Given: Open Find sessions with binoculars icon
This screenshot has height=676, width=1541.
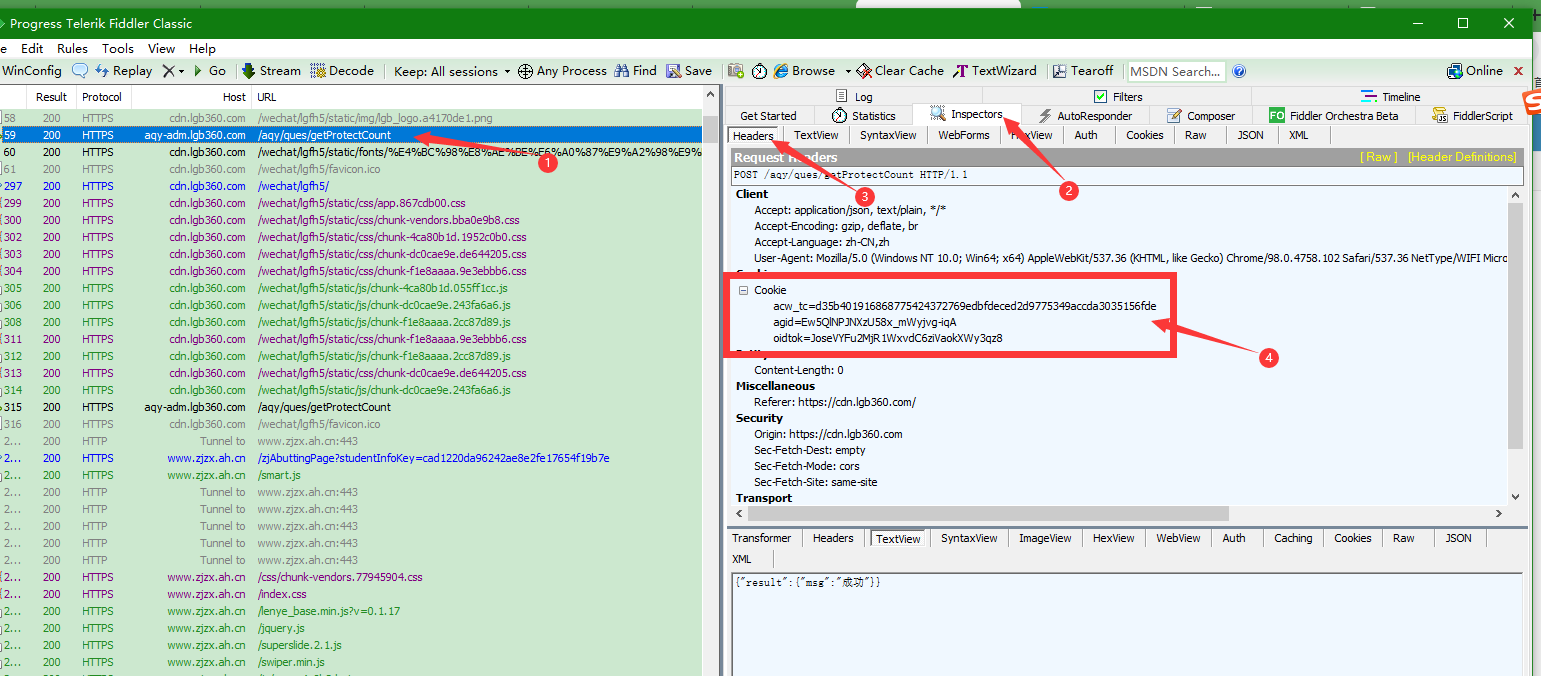Looking at the screenshot, I should [x=635, y=71].
